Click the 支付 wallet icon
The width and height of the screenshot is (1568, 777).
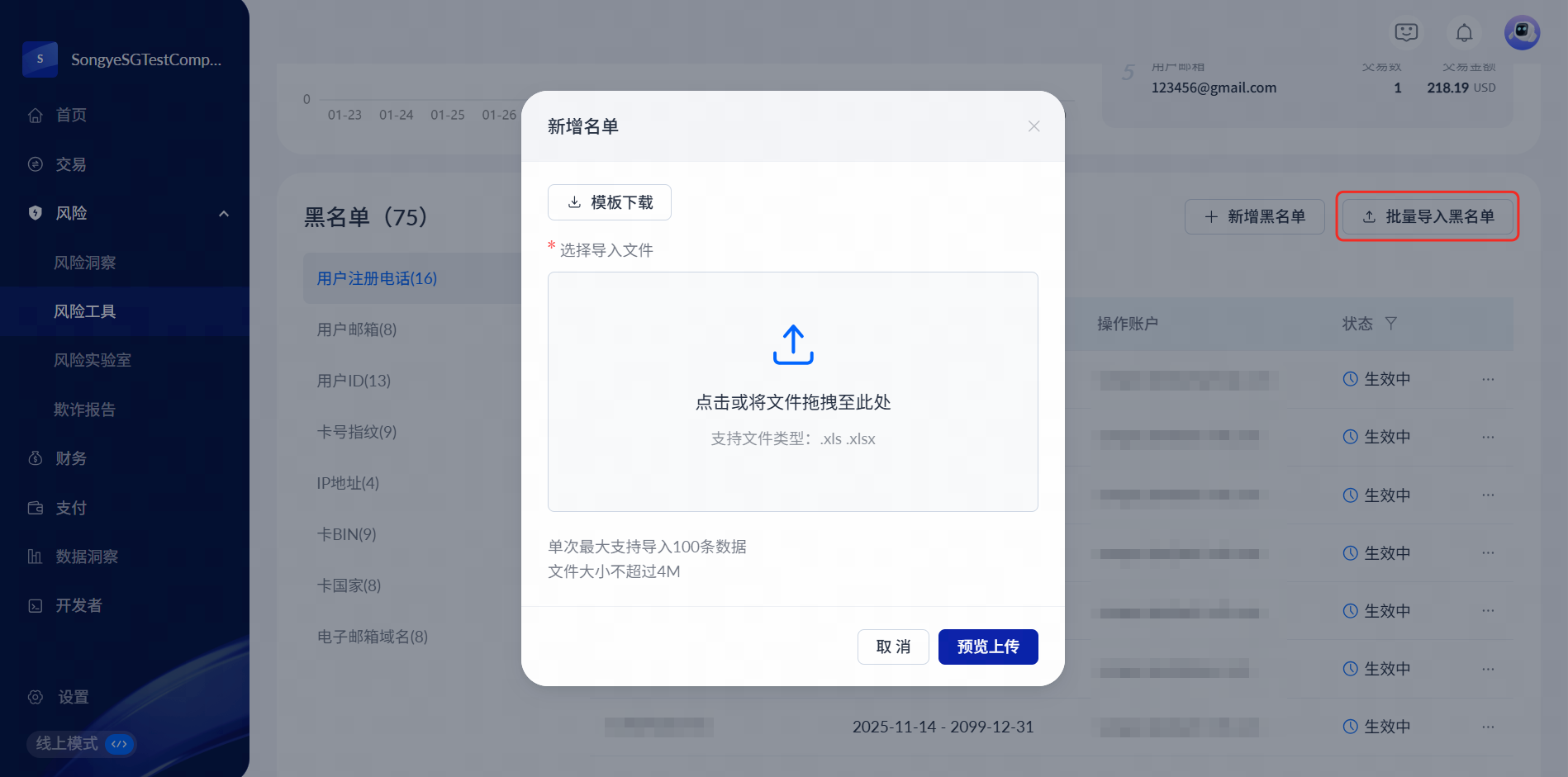point(36,508)
